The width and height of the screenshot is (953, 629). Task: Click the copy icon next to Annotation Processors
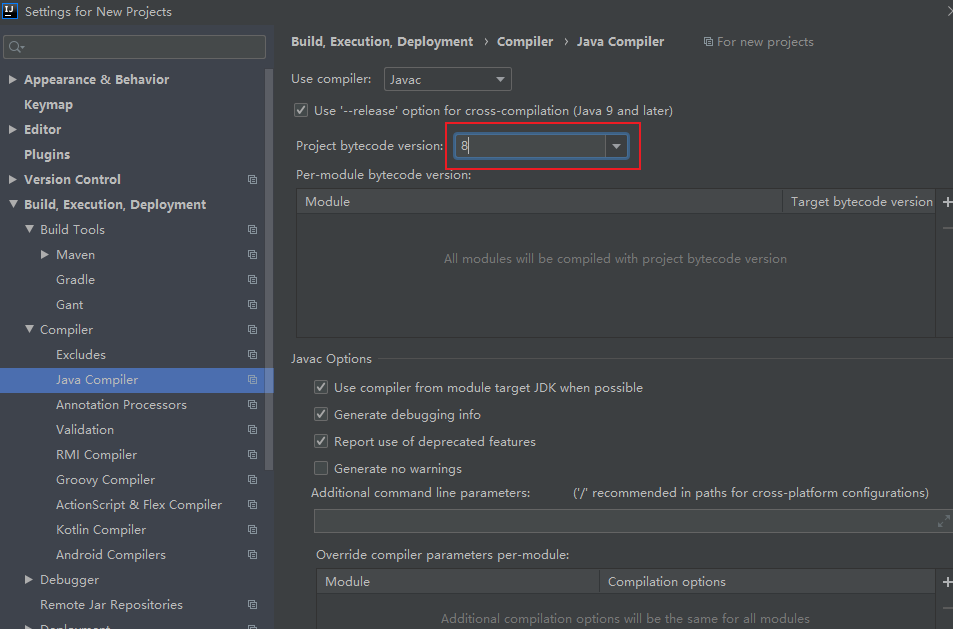[252, 405]
